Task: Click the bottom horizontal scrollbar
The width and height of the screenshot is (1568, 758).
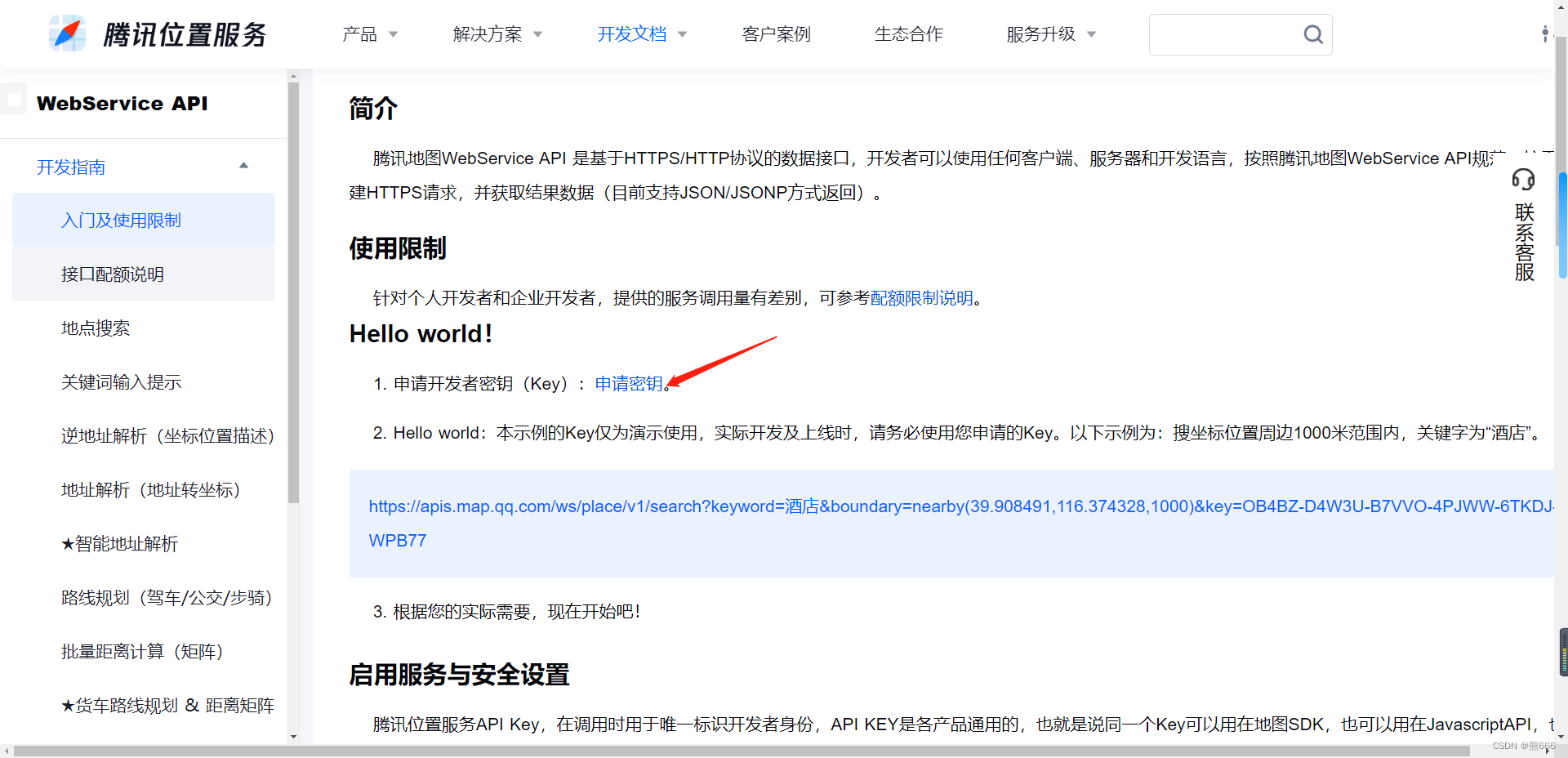Action: click(x=742, y=750)
